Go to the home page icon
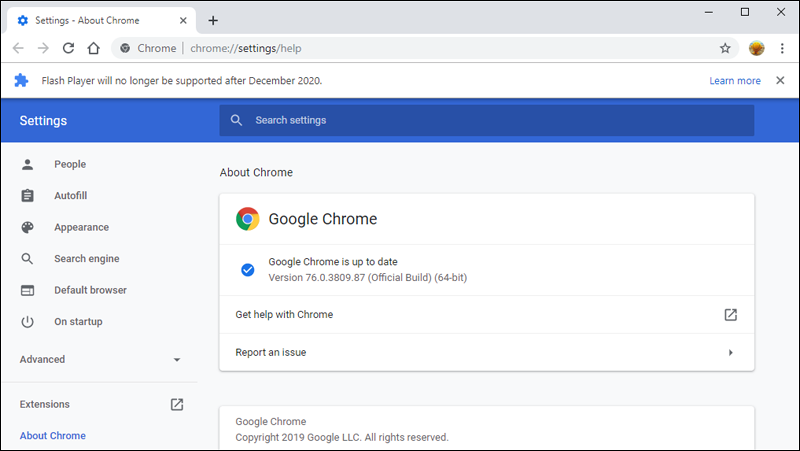 tap(93, 48)
